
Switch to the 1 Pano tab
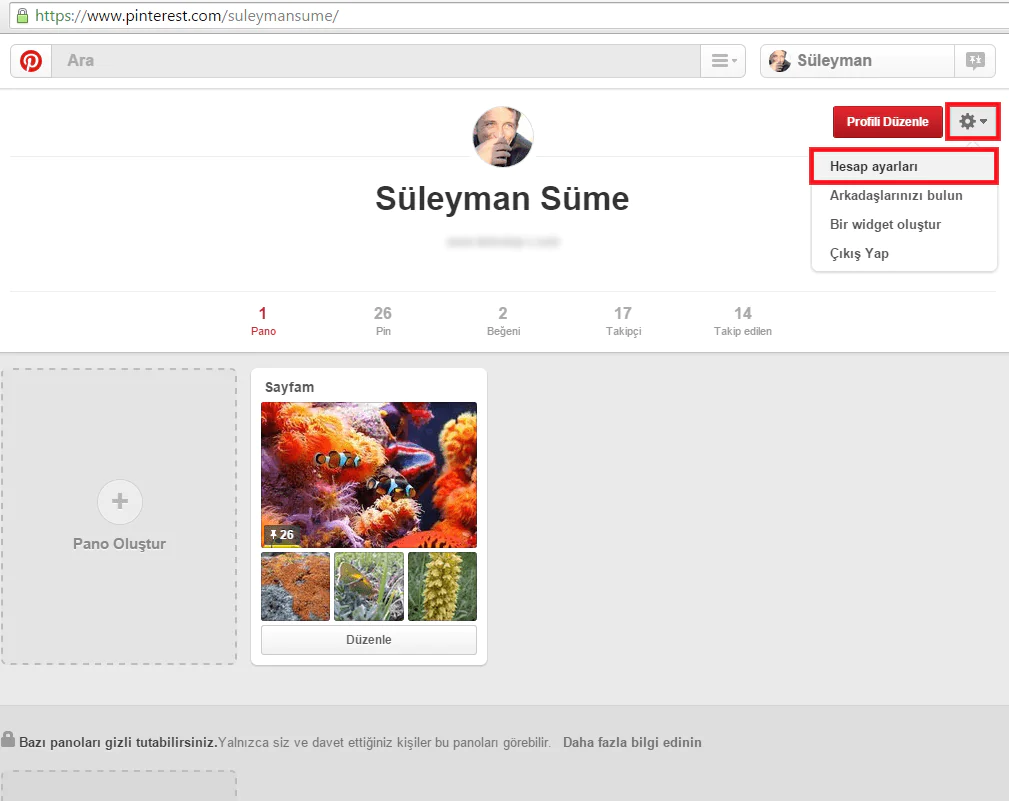263,321
